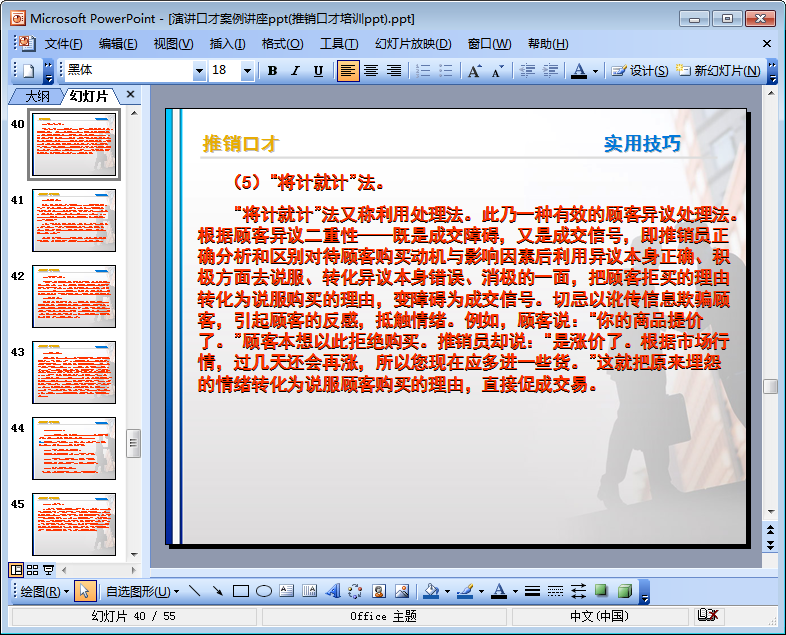786x635 pixels.
Task: Select slide 45 thumbnail
Action: (74, 524)
